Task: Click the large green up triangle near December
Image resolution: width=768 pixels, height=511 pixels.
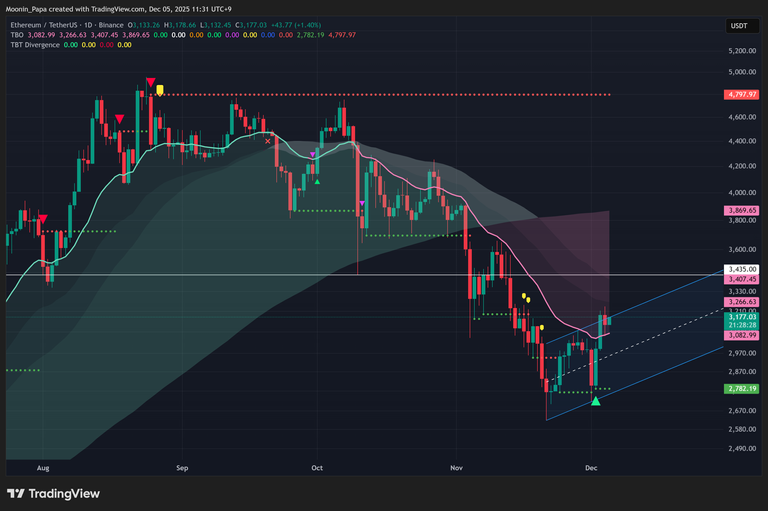Action: point(596,401)
